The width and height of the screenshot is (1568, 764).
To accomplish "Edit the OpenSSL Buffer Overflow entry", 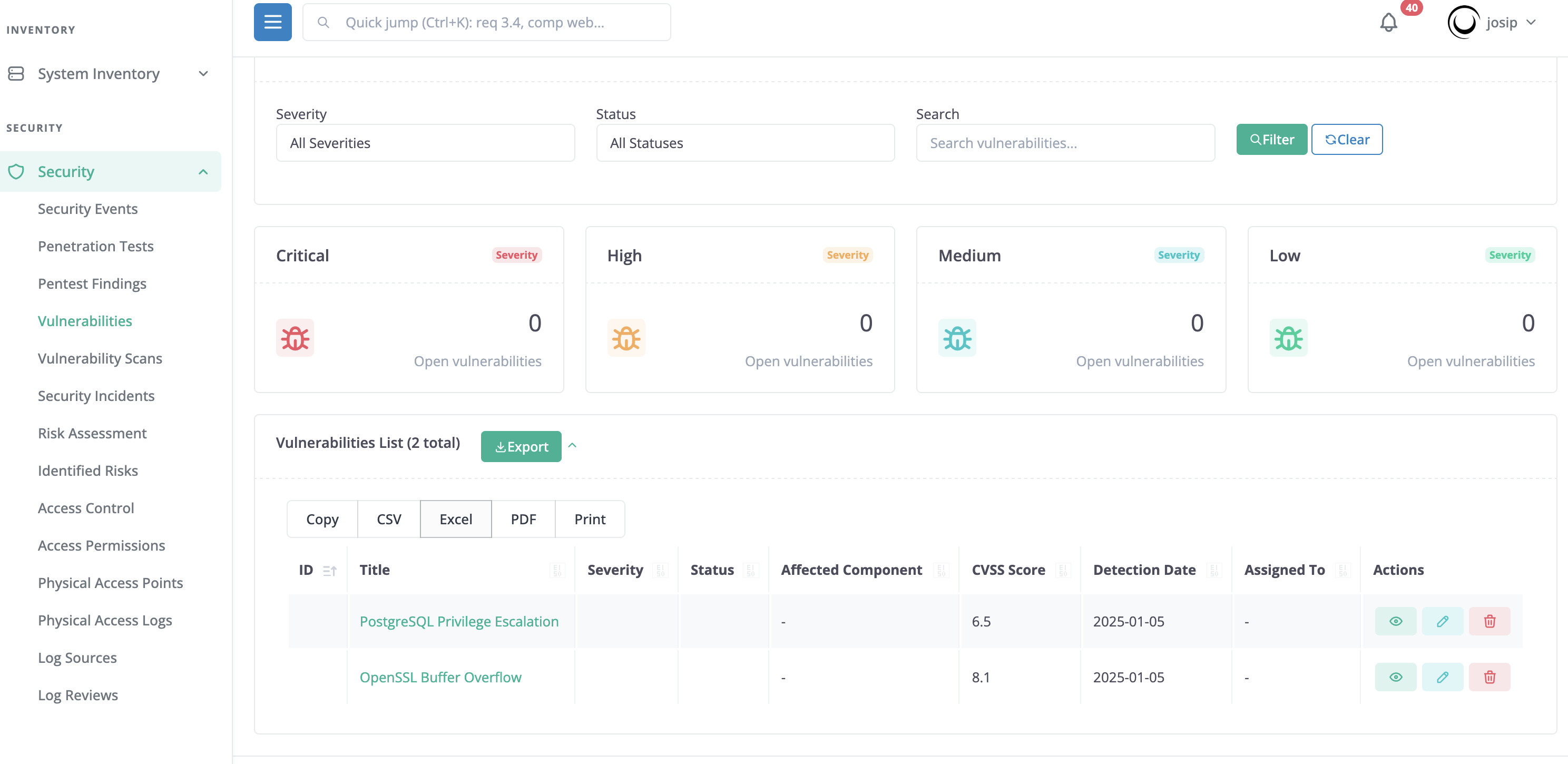I will click(1443, 677).
